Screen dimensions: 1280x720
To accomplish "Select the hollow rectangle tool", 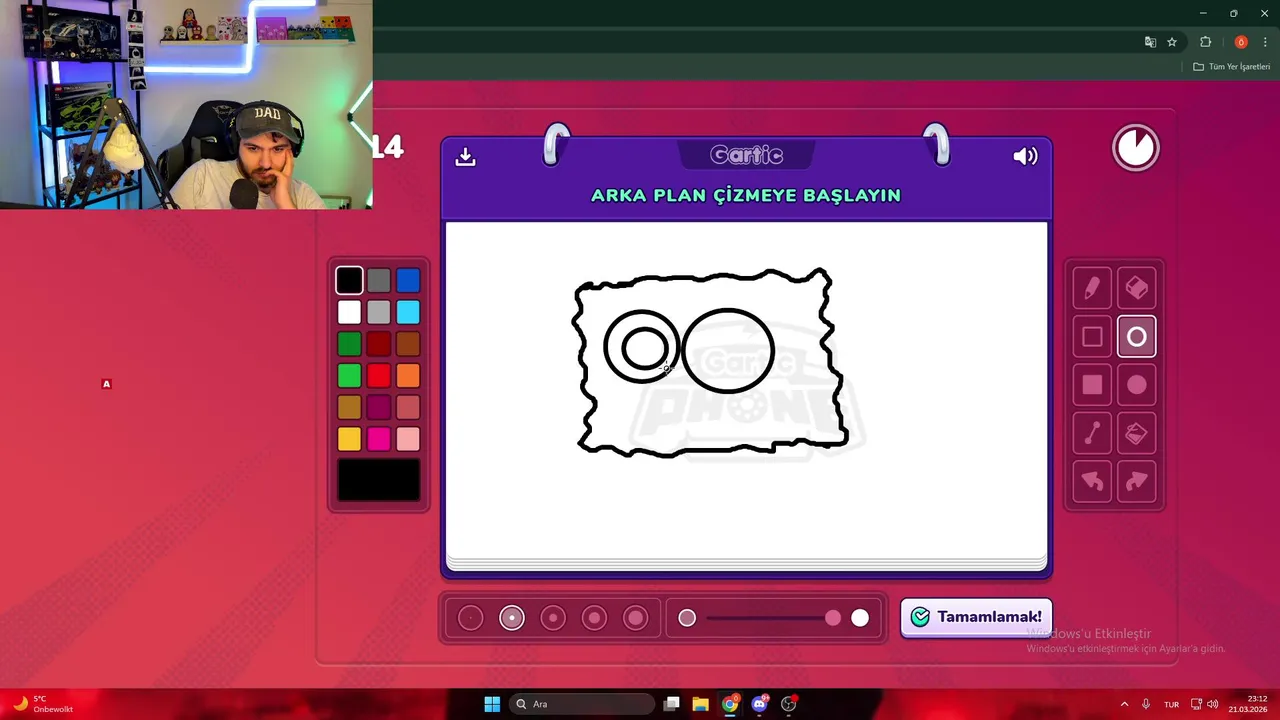I will (1092, 337).
